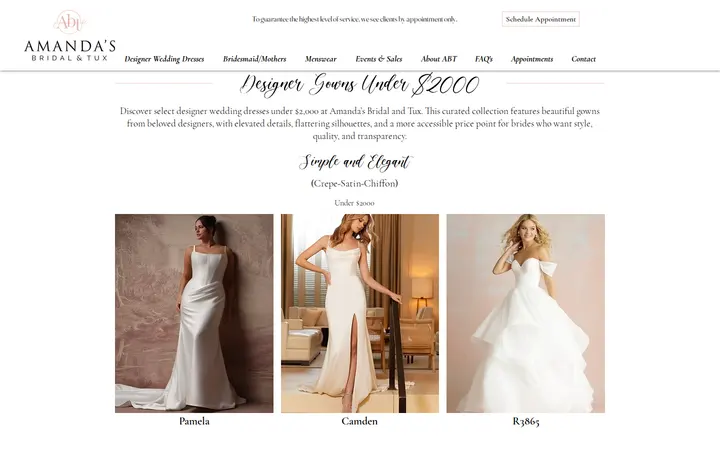
Task: Click the Camden dress name
Action: pos(360,421)
